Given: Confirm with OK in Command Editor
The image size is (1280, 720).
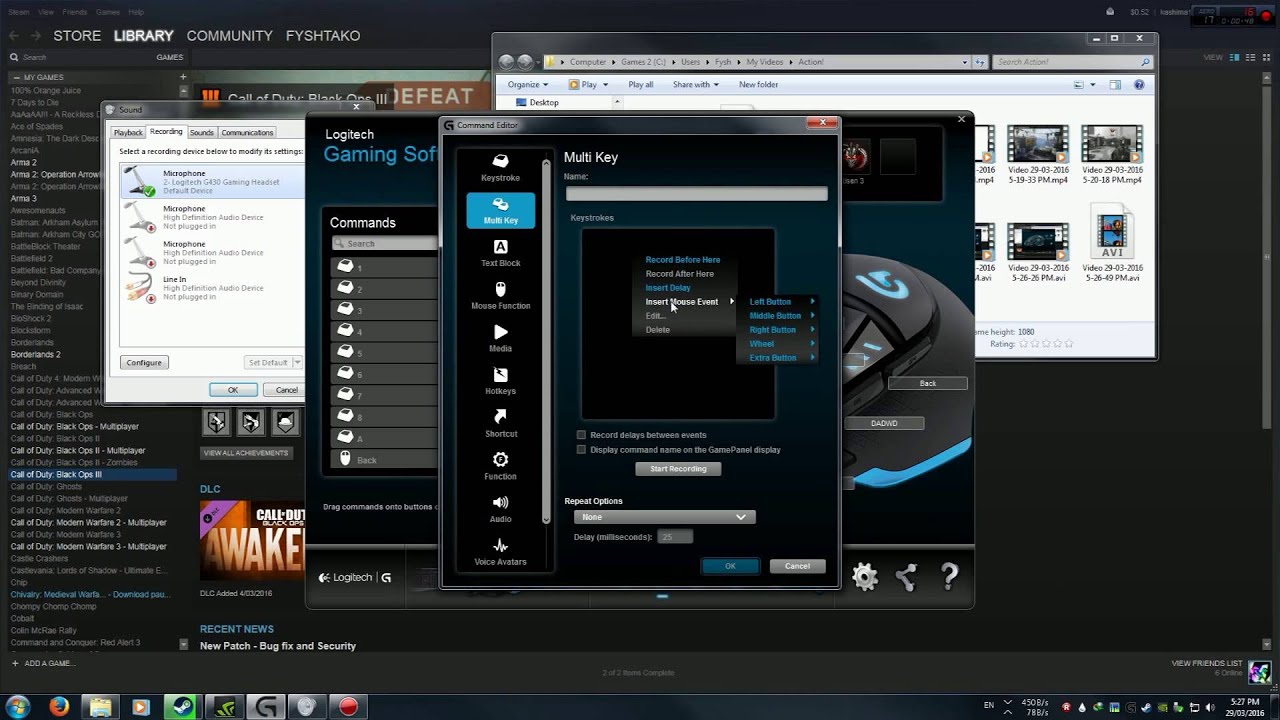Looking at the screenshot, I should tap(730, 566).
